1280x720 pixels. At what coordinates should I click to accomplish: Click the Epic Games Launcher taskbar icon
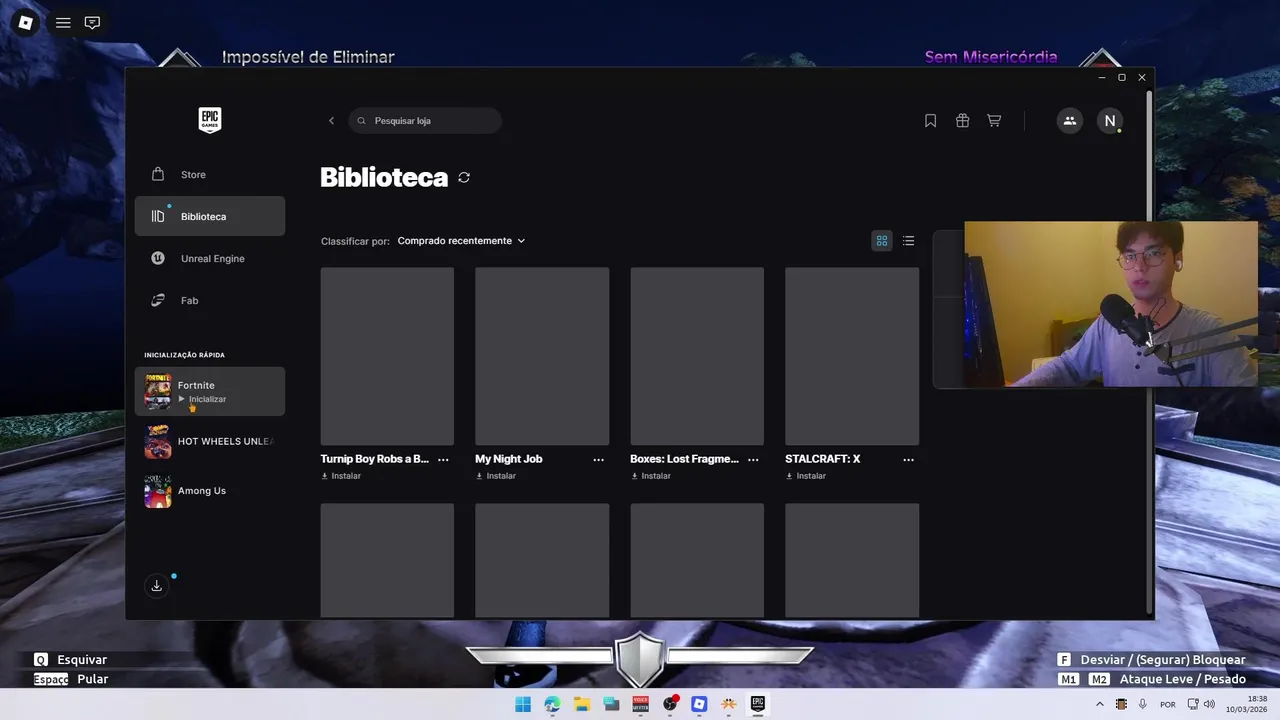coord(758,704)
